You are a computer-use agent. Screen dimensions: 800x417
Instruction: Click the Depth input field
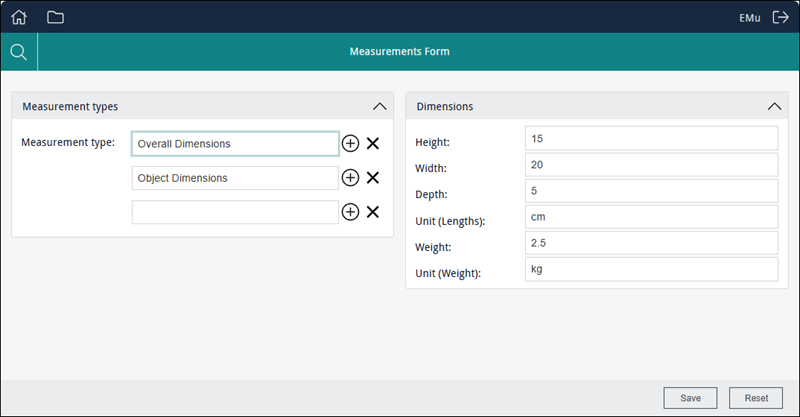pos(650,190)
